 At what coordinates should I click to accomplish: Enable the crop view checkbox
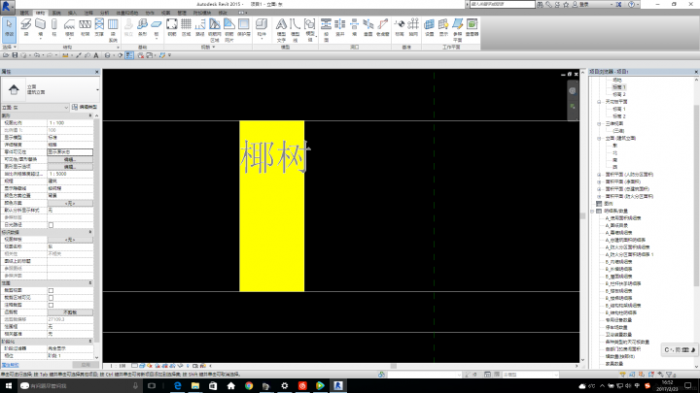coord(51,290)
